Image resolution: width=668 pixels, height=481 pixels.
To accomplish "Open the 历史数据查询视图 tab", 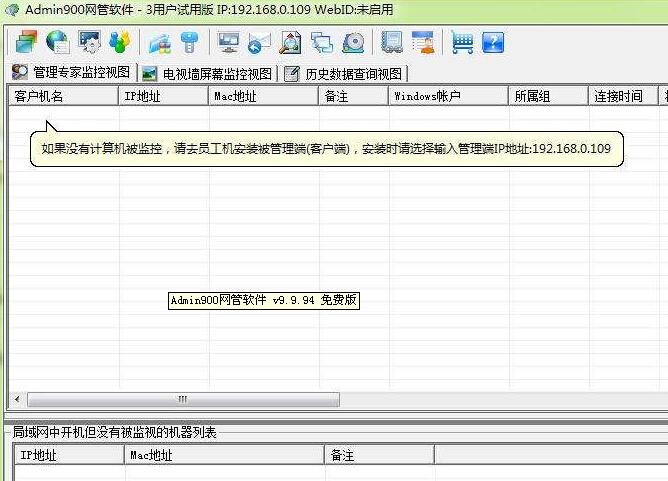I will [344, 73].
